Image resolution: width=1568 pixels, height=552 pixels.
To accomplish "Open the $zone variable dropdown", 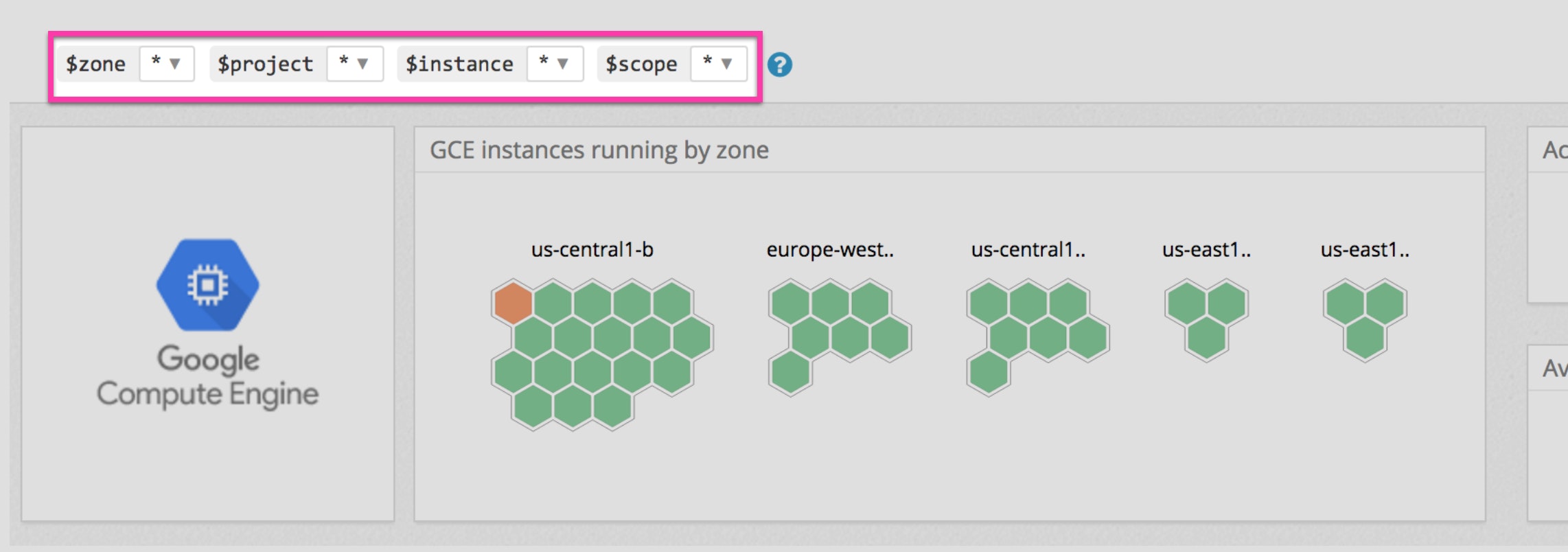I will coord(167,64).
